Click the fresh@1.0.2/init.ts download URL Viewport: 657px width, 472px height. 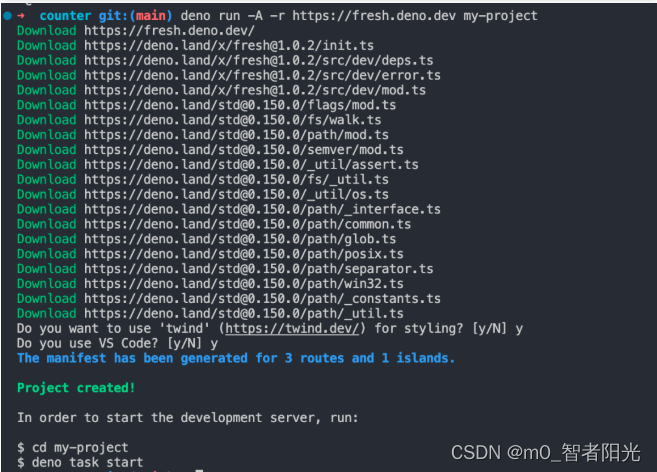[x=229, y=45]
